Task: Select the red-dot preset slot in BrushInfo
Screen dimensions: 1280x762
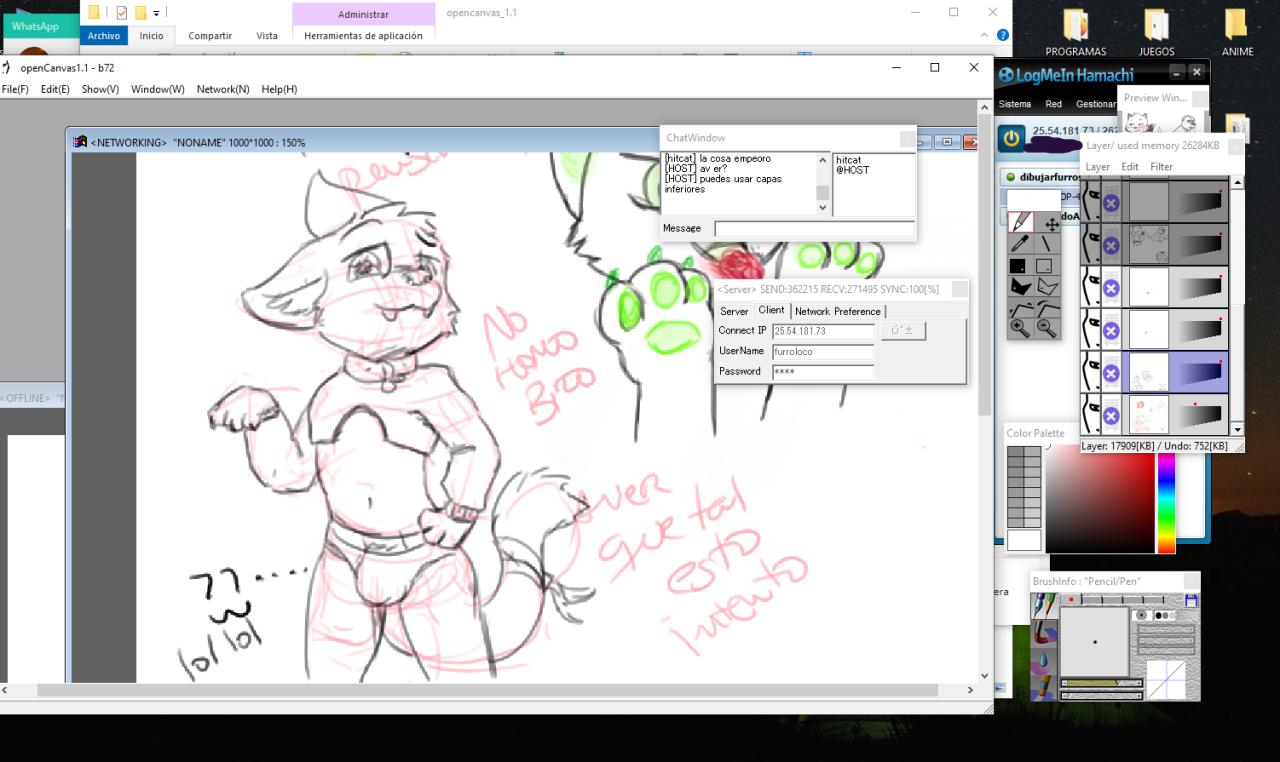Action: click(1071, 600)
